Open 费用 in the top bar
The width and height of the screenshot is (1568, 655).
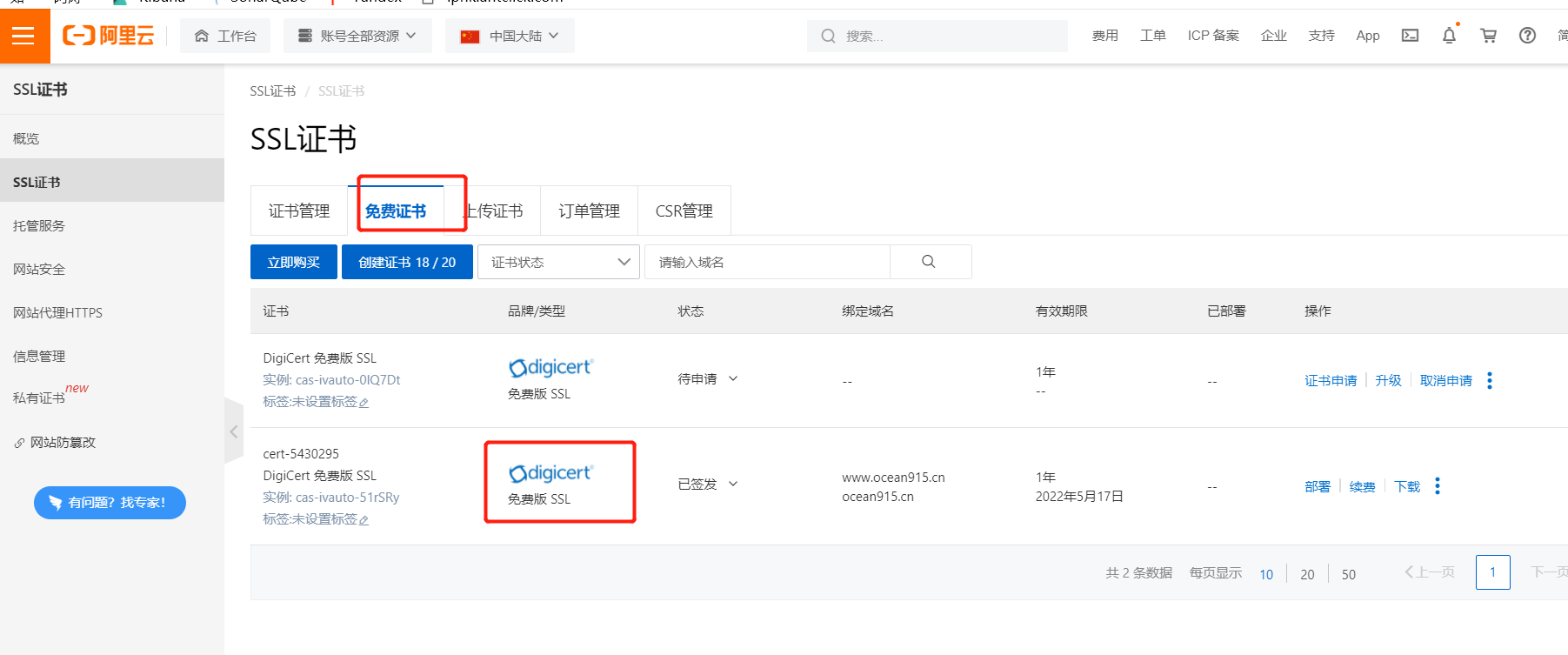coord(1105,36)
